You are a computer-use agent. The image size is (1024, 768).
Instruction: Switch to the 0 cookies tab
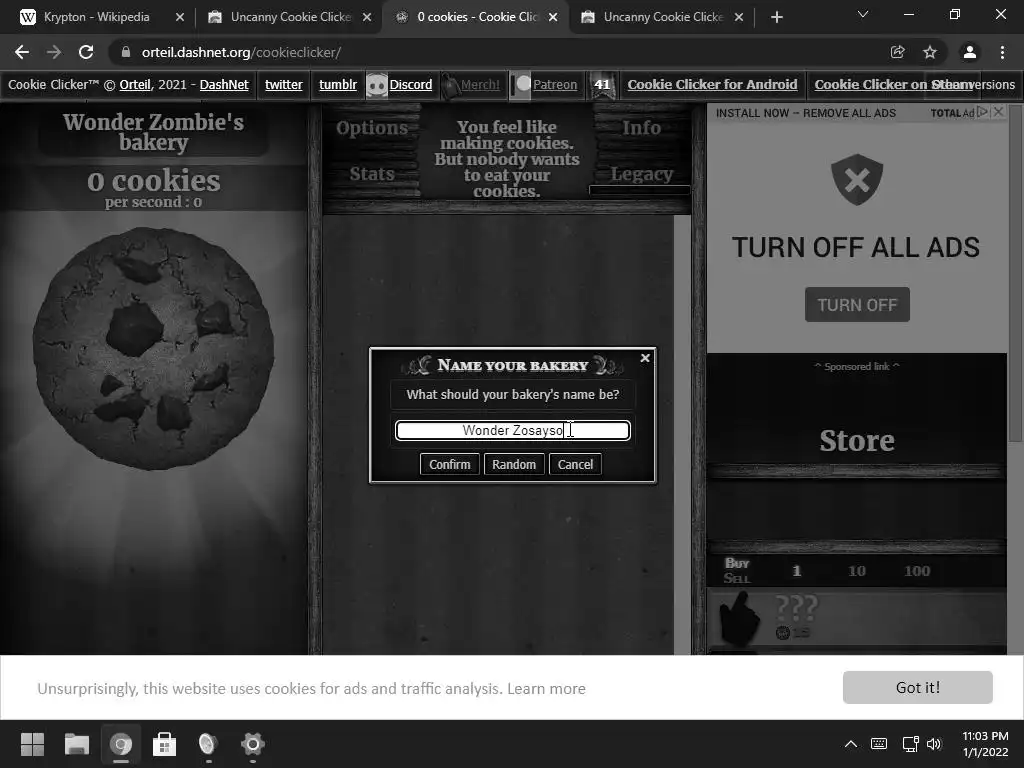[475, 17]
